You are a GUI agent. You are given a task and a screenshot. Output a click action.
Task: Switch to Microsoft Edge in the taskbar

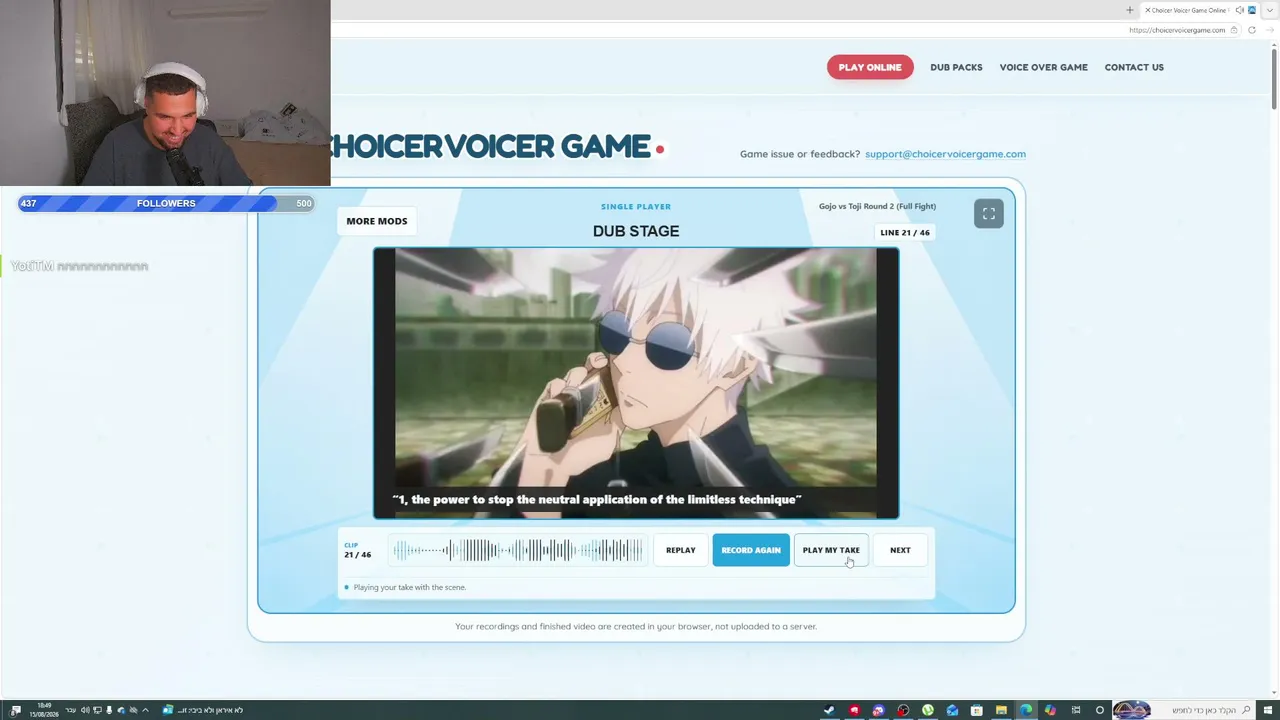1026,710
